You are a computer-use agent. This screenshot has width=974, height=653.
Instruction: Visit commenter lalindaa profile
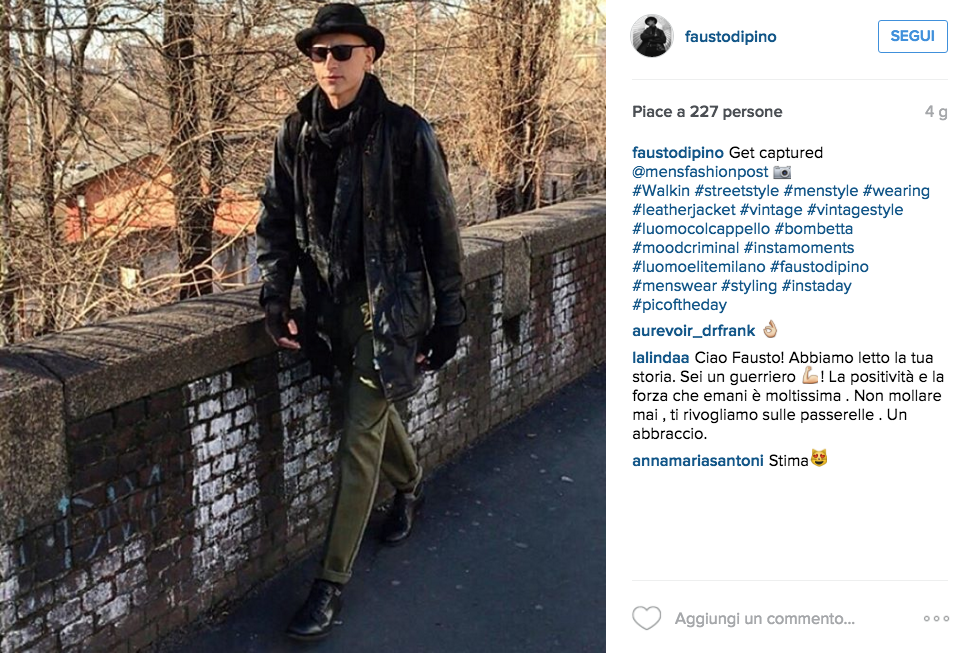pos(660,358)
